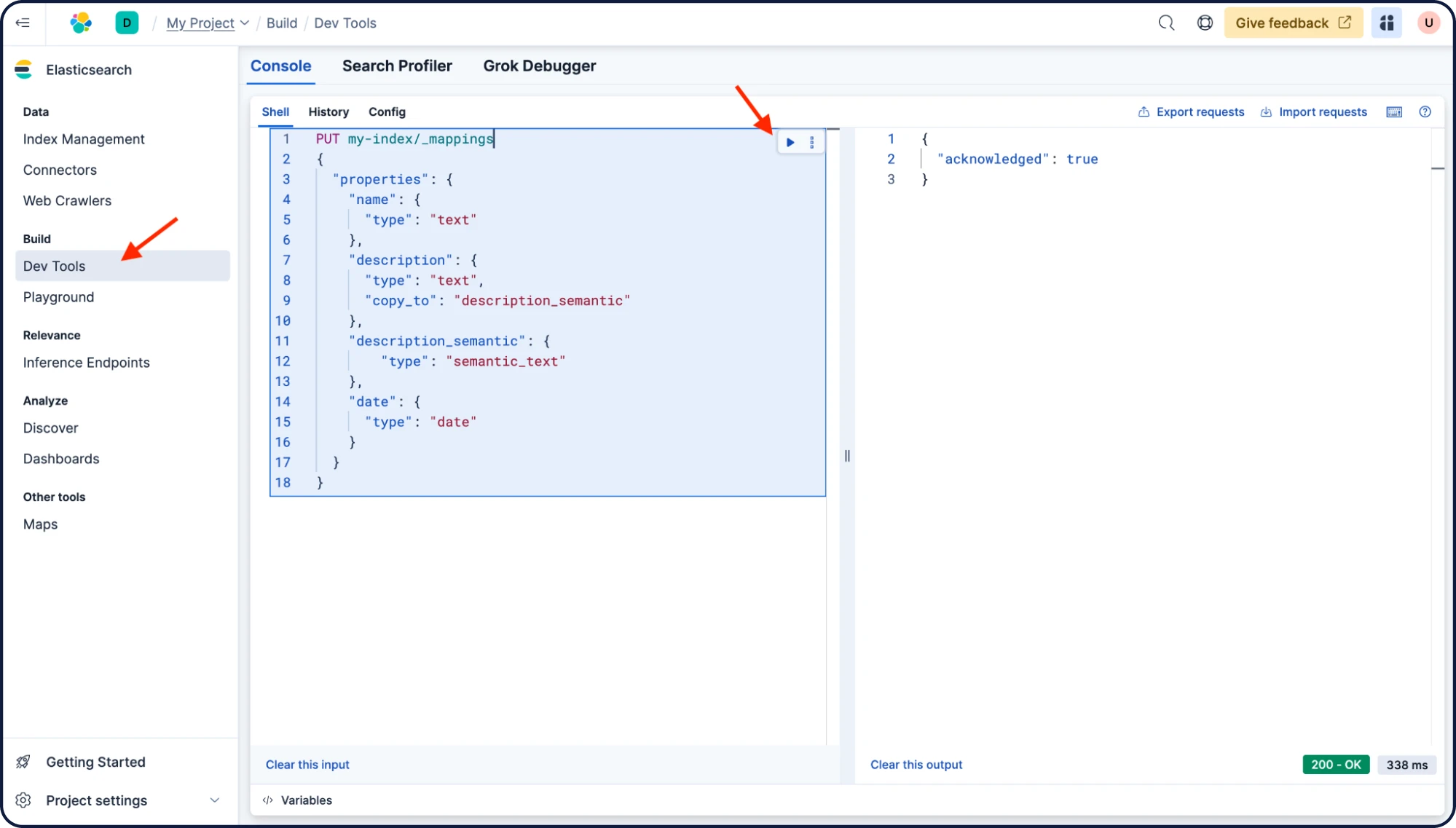Select Dev Tools in sidebar
This screenshot has width=1456, height=828.
click(x=122, y=266)
